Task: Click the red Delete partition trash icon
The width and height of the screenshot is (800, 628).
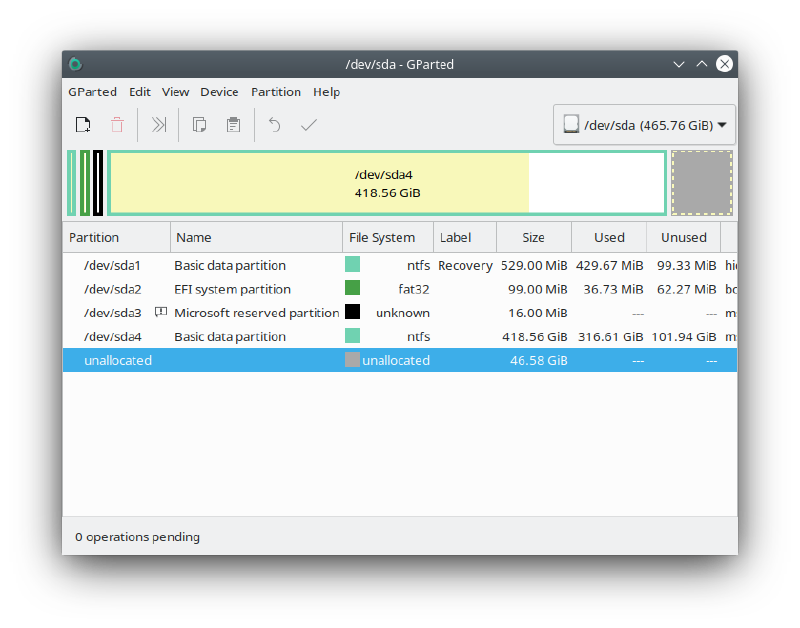Action: click(117, 124)
